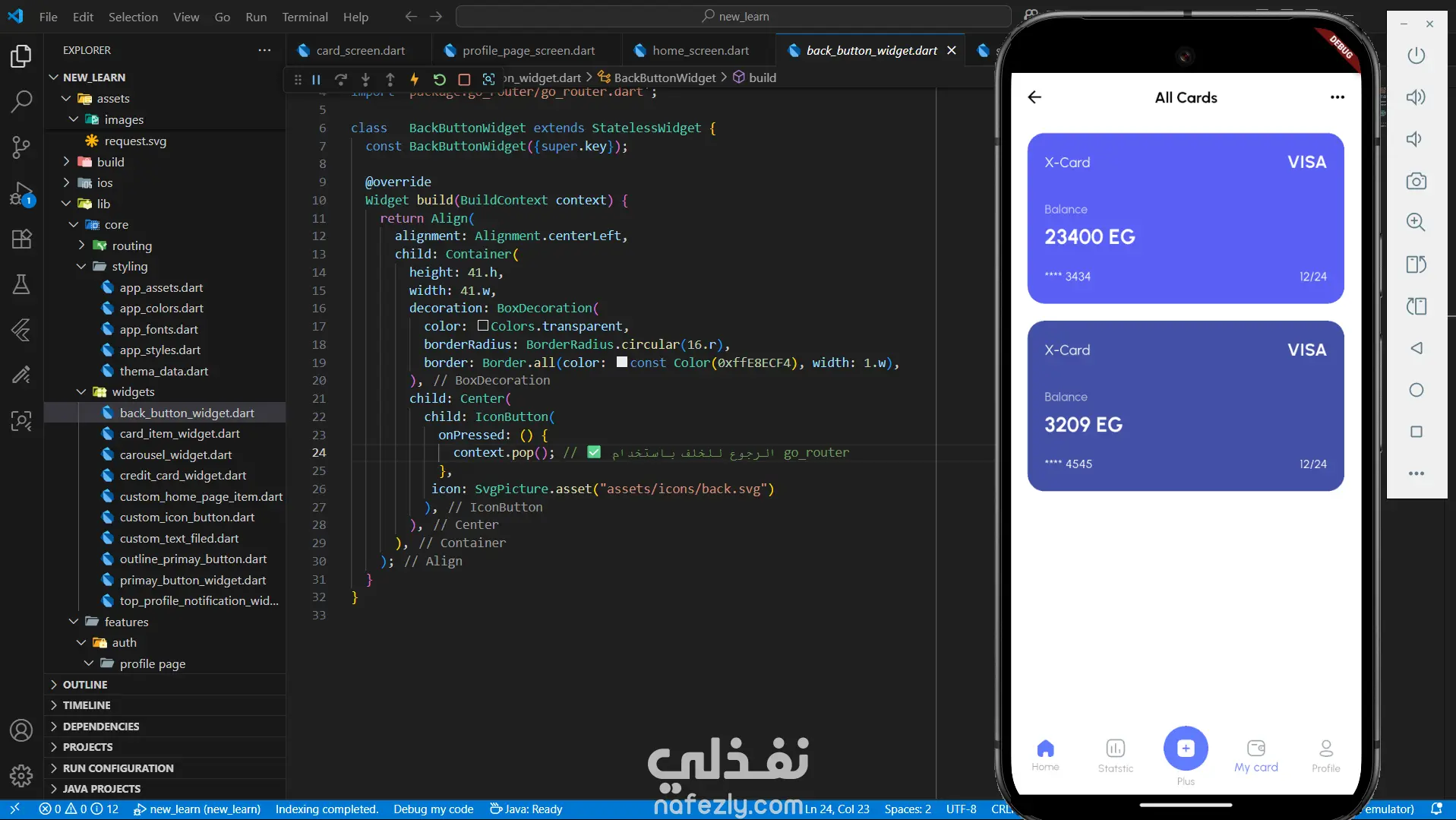
Task: Tap the back arrow in the All Cards screen
Action: coord(1034,97)
